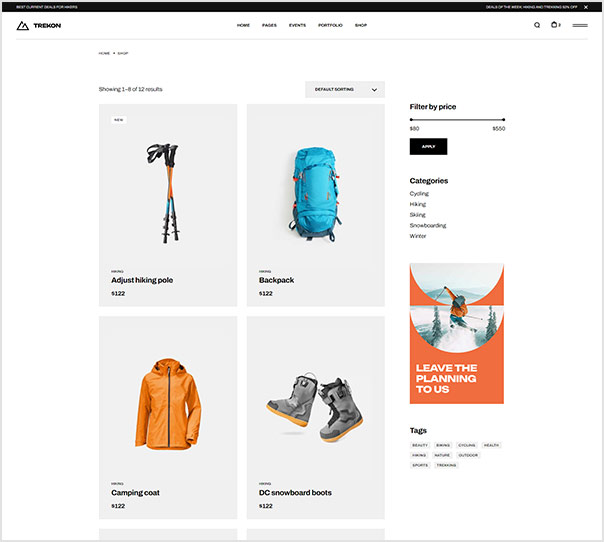This screenshot has height=542, width=604.
Task: Select the Snowboarding category
Action: click(x=428, y=225)
